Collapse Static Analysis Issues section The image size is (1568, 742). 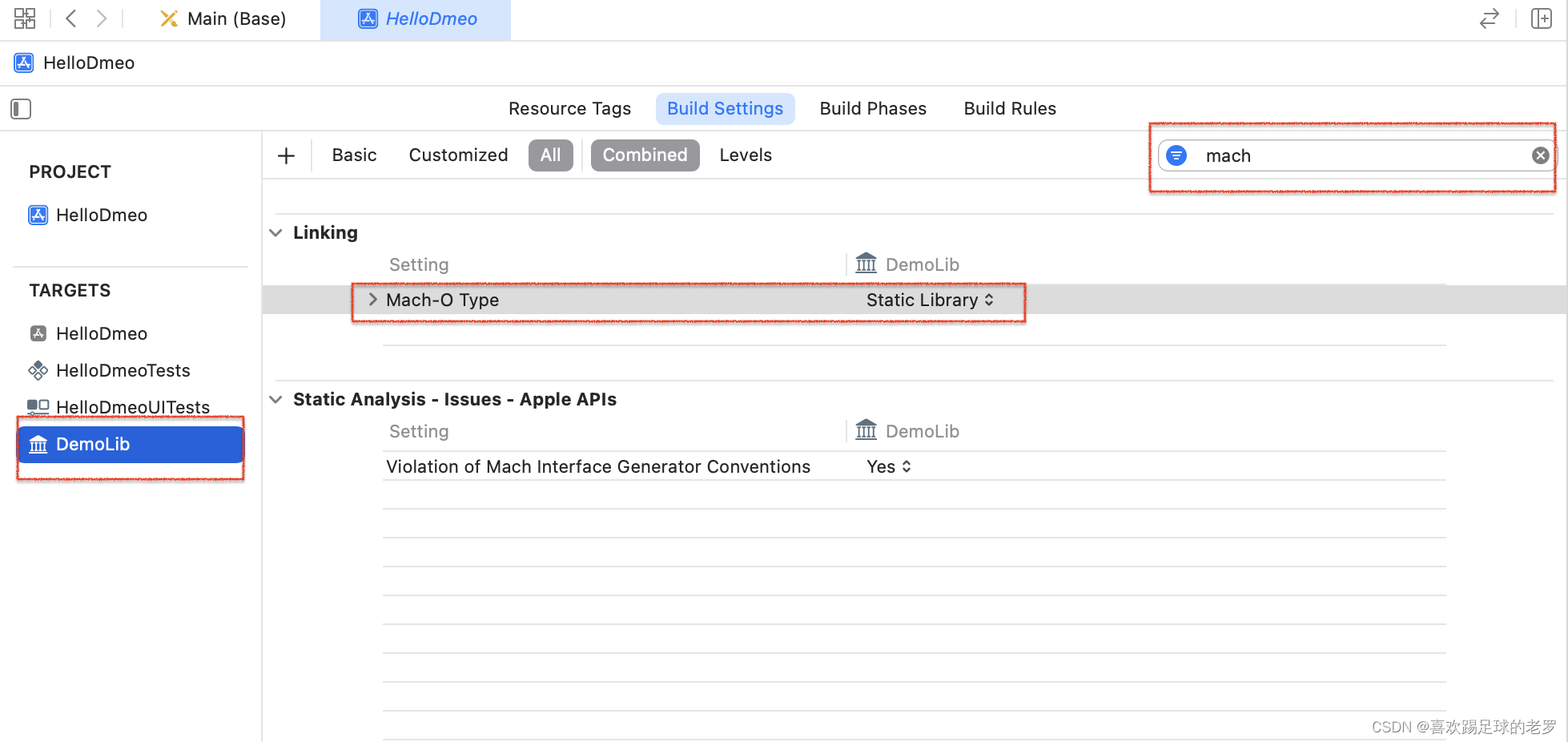(x=275, y=400)
